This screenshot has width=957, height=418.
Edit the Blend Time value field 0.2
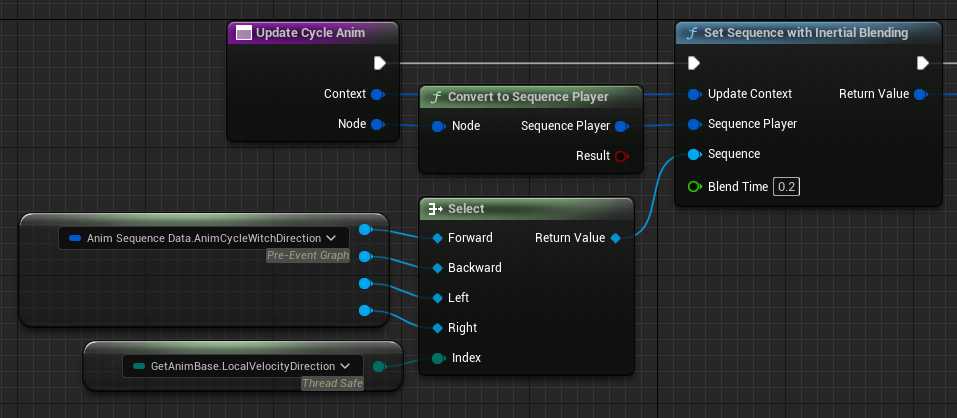(x=787, y=187)
